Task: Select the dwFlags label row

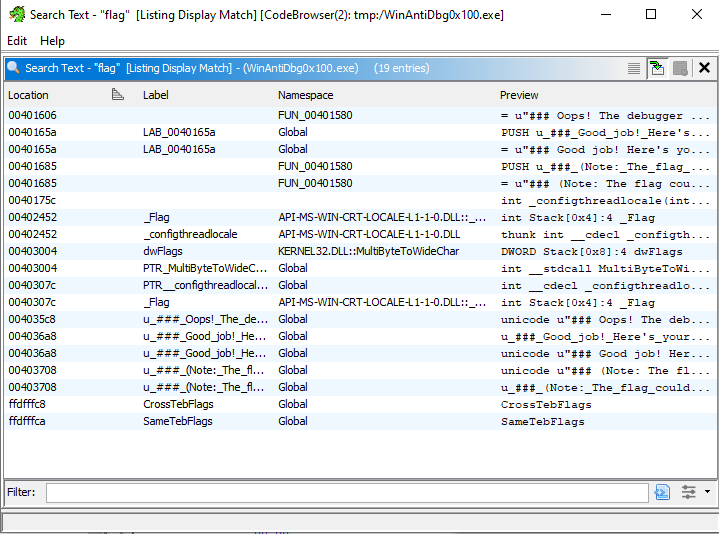Action: click(360, 251)
